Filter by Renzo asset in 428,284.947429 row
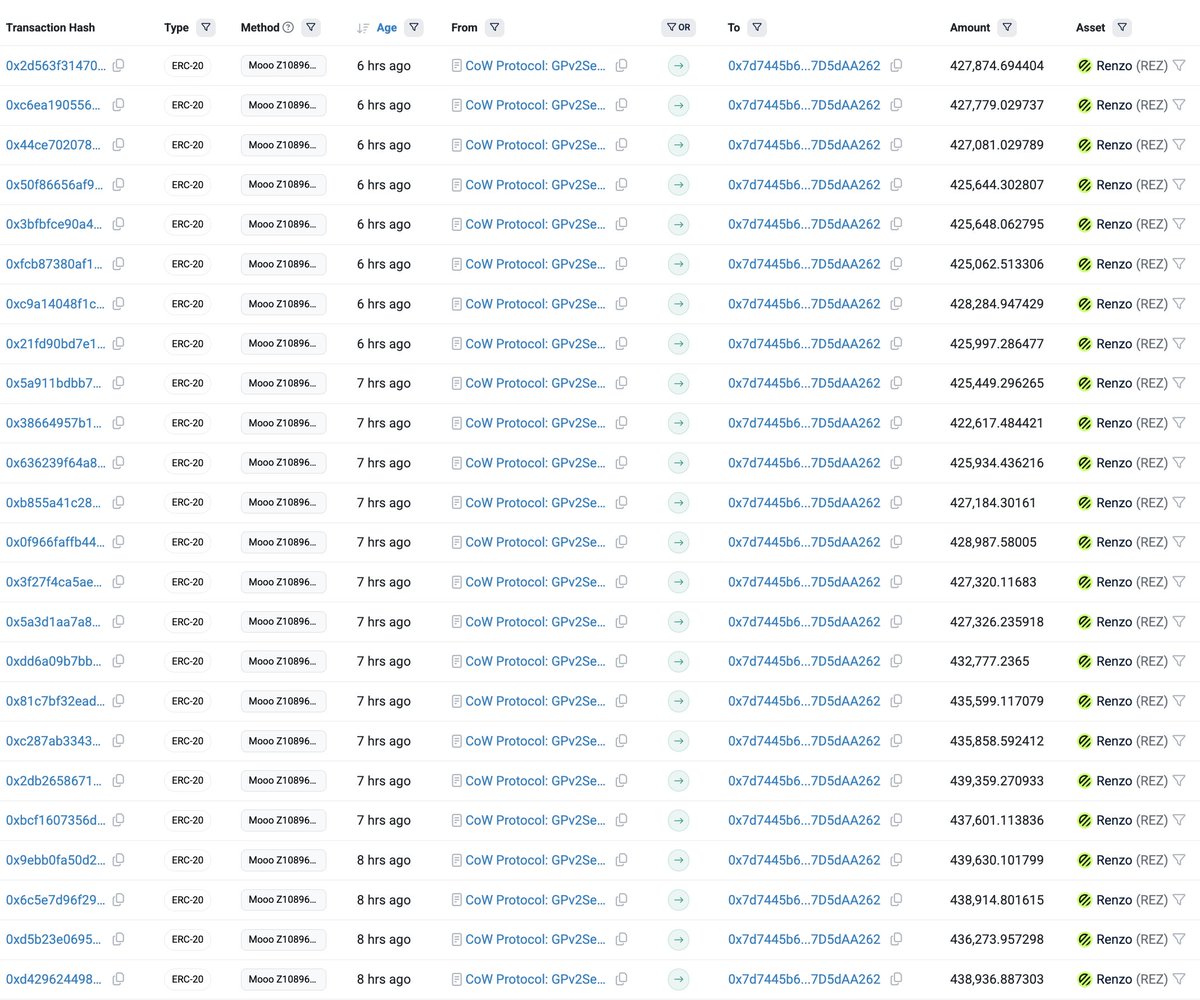1200x1000 pixels. [x=1179, y=304]
